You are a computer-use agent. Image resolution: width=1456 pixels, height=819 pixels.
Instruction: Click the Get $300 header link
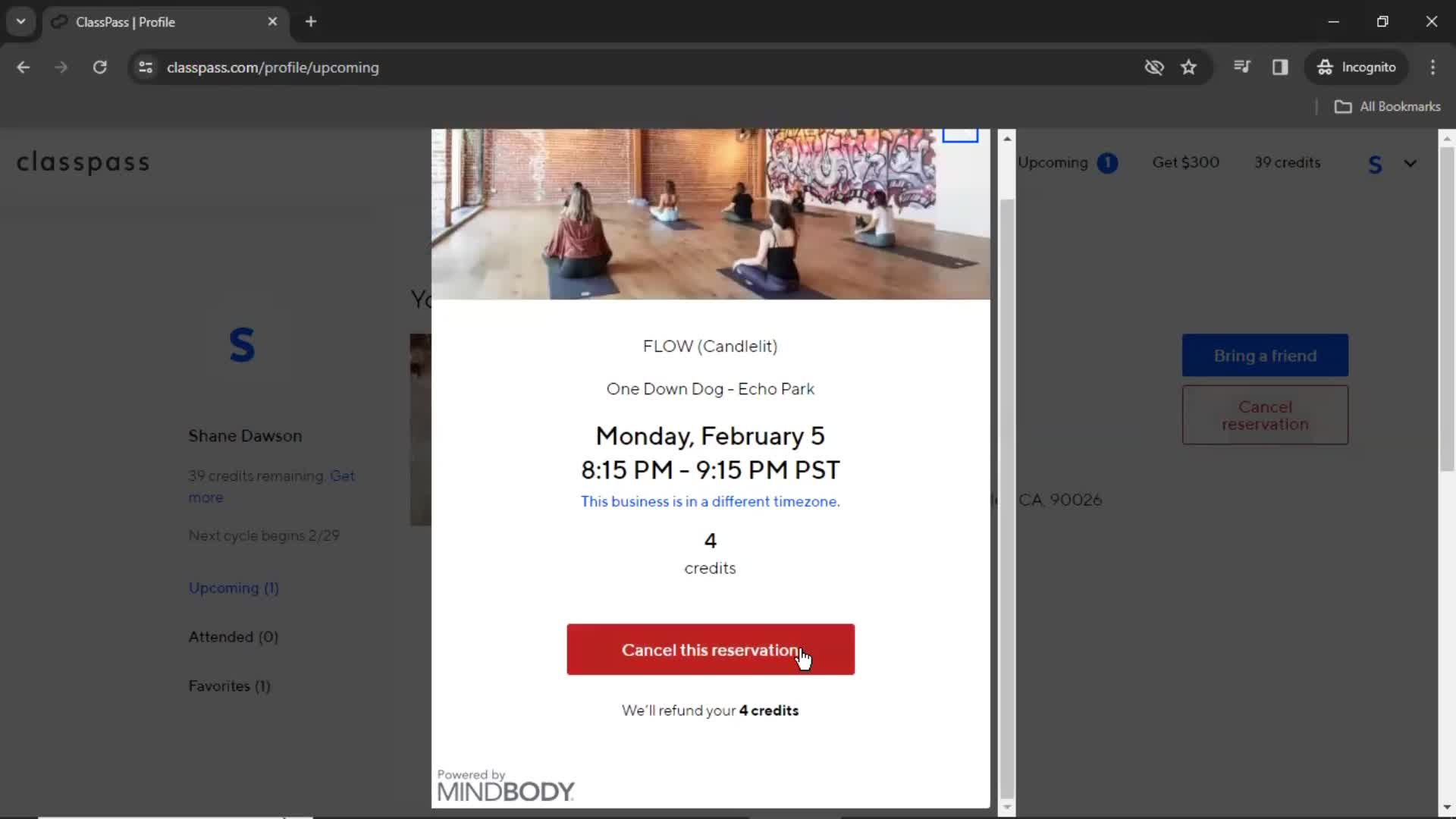(1185, 162)
